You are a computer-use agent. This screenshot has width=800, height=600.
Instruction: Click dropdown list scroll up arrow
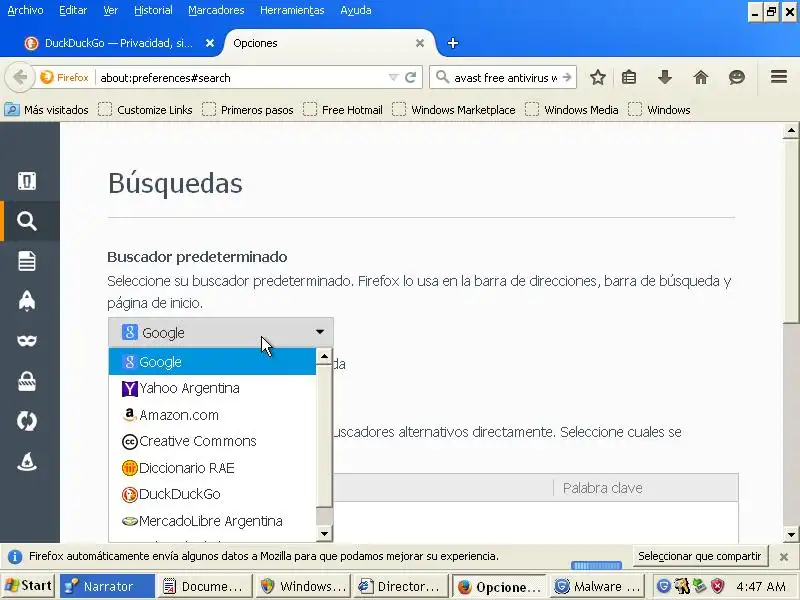coord(324,356)
